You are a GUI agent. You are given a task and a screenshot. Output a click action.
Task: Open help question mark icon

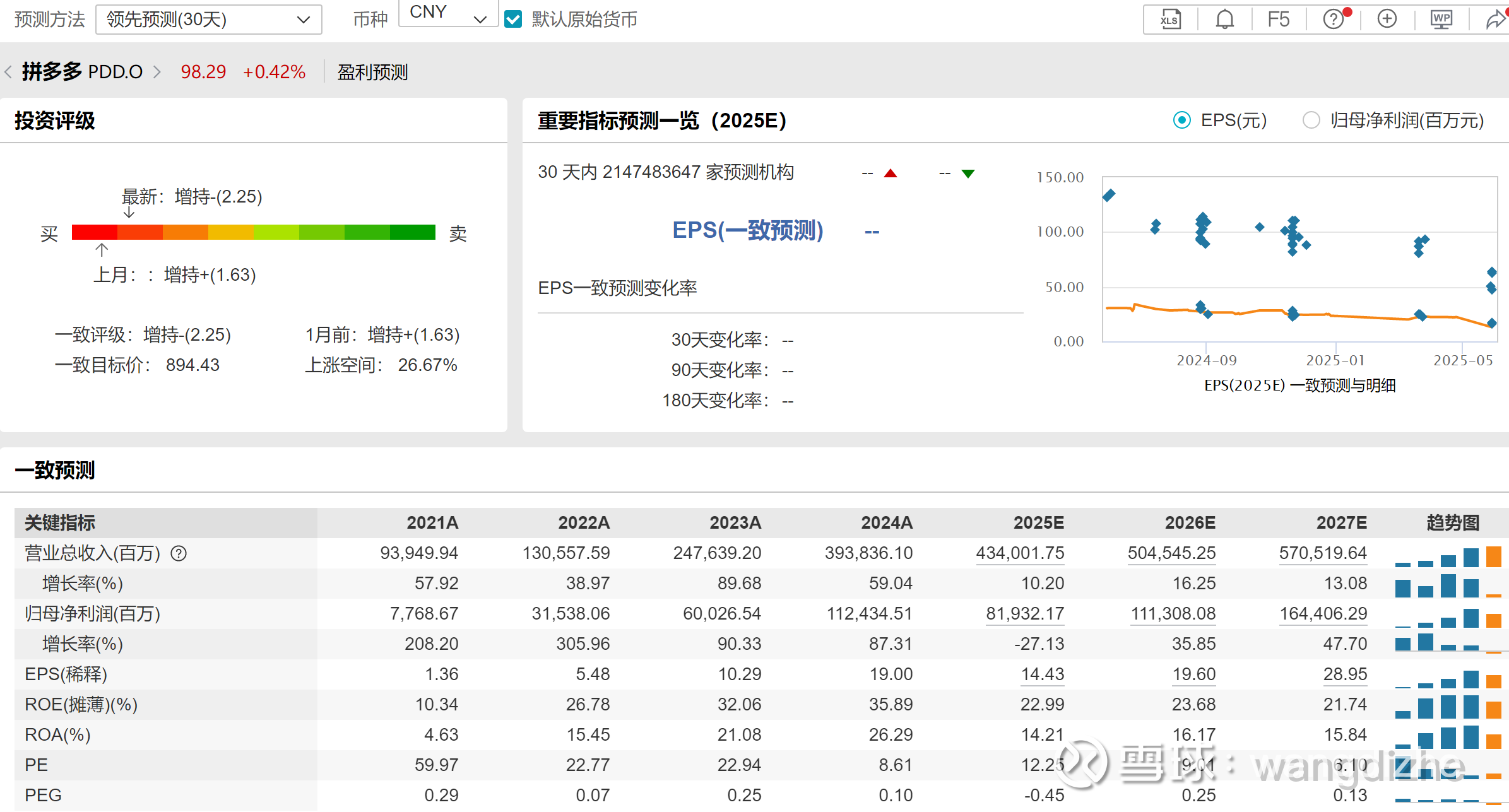click(x=1333, y=20)
